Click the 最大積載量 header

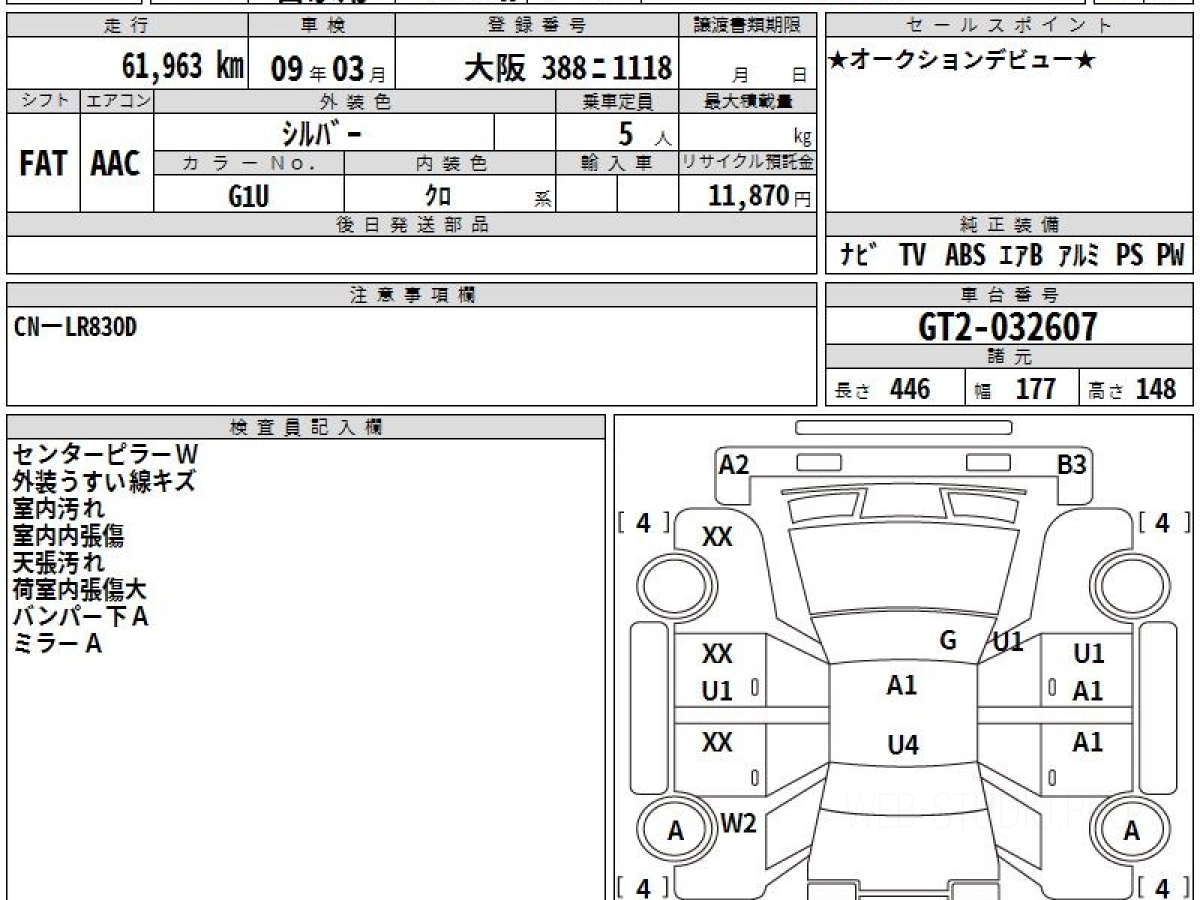pos(747,101)
